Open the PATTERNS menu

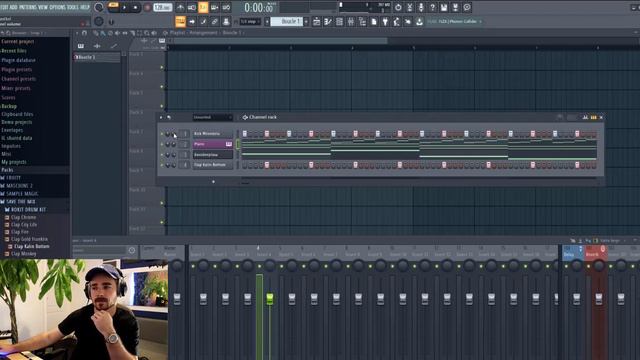click(x=28, y=7)
